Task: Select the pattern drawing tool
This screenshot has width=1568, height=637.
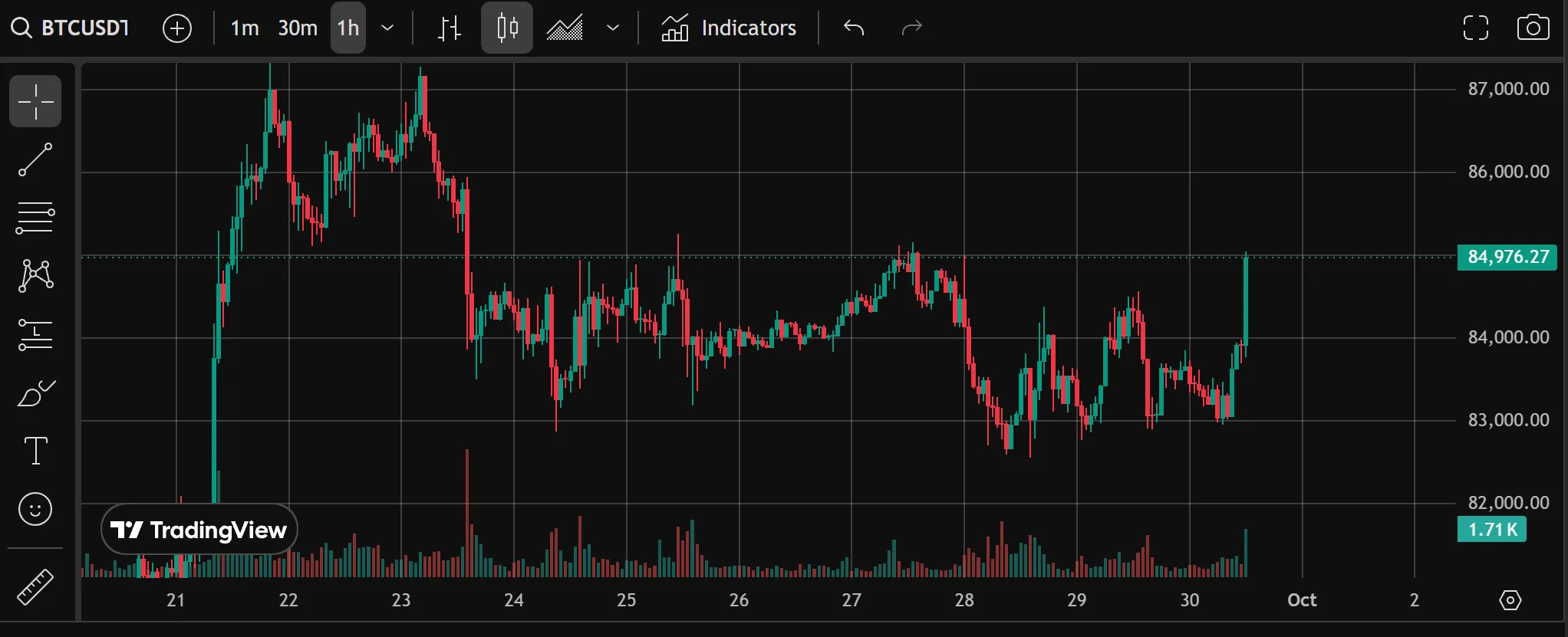Action: (x=35, y=276)
